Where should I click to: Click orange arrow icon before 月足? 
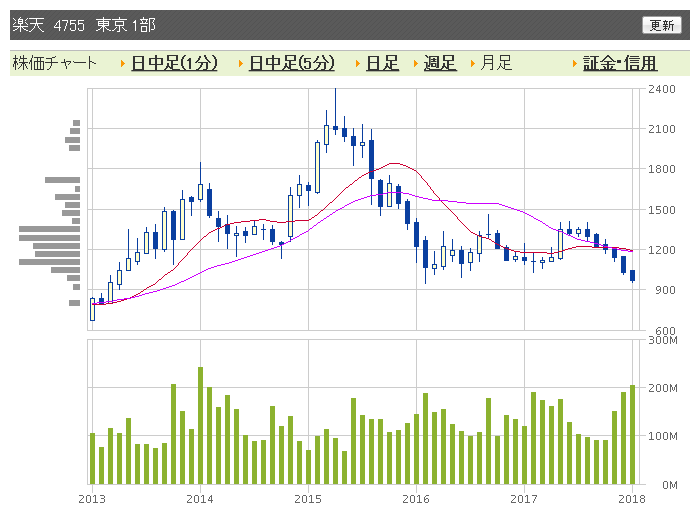click(472, 64)
